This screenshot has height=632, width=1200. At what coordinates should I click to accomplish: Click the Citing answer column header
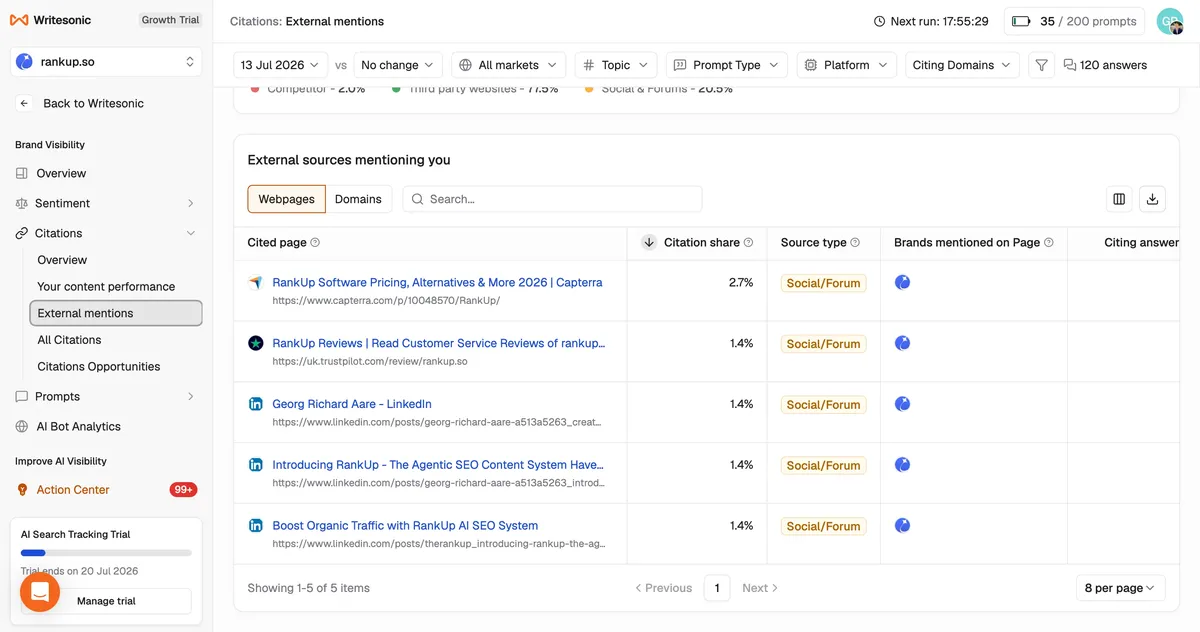pyautogui.click(x=1141, y=243)
